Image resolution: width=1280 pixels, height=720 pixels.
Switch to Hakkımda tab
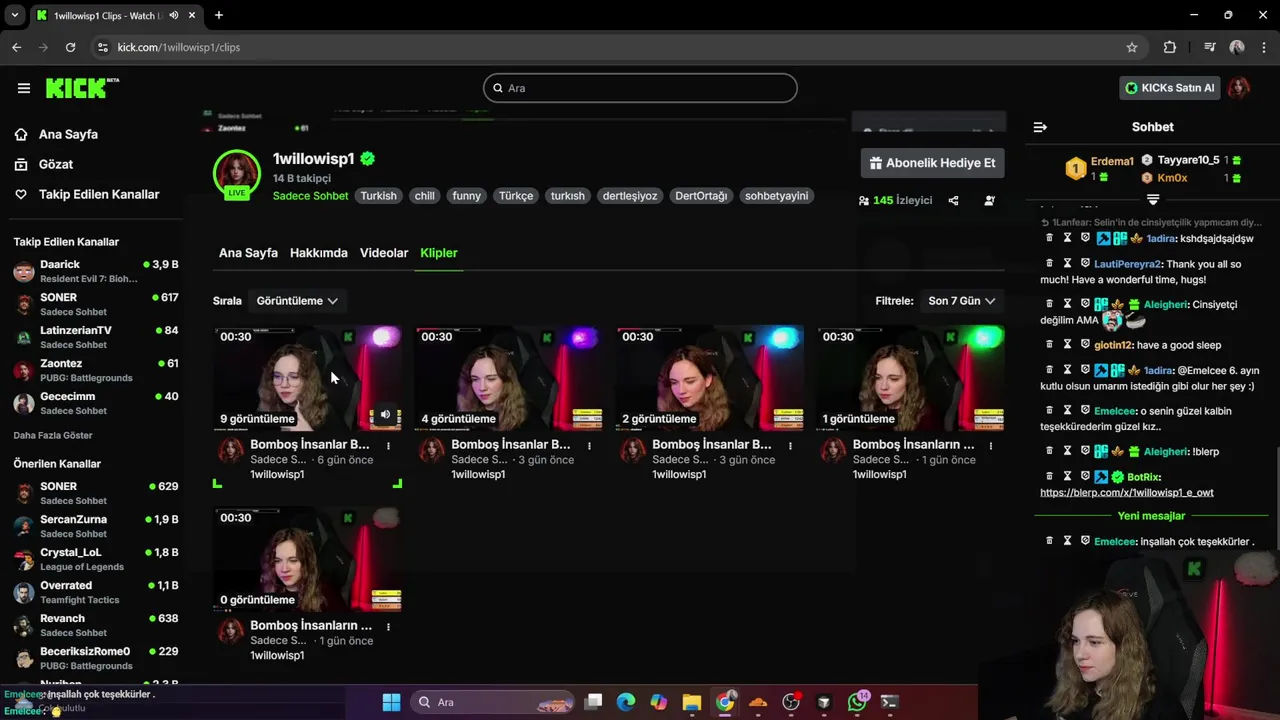click(319, 253)
